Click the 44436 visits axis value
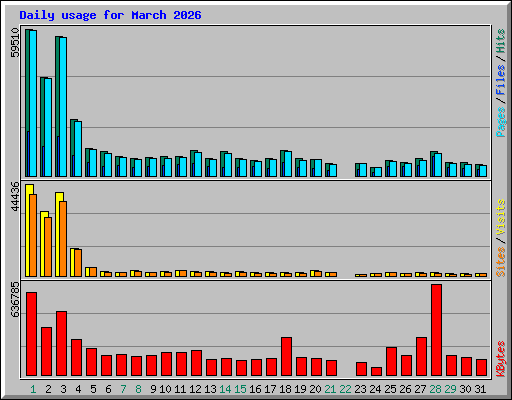512x400 pixels. click(15, 197)
